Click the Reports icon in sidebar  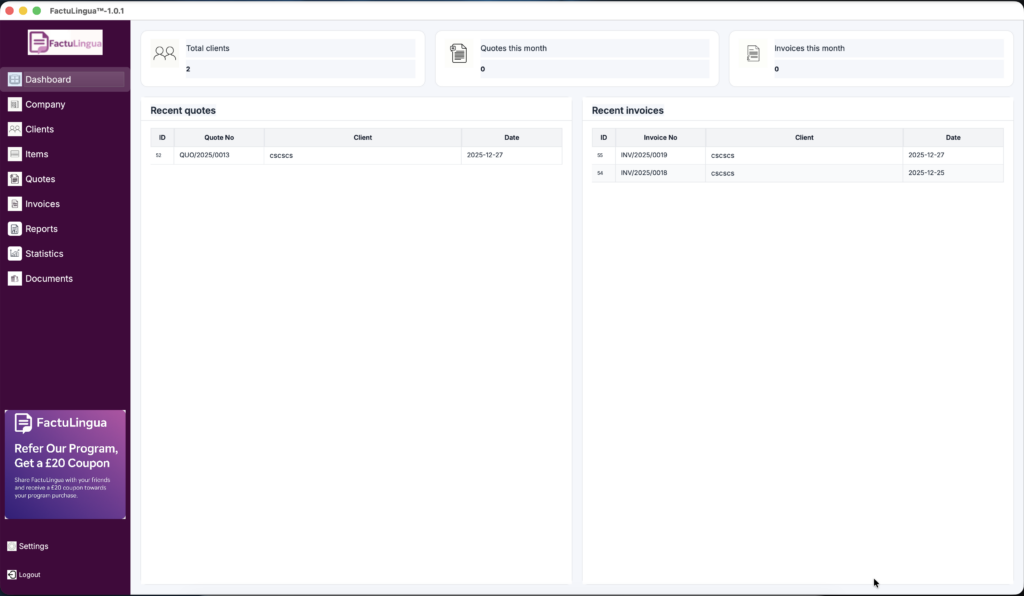(x=15, y=229)
